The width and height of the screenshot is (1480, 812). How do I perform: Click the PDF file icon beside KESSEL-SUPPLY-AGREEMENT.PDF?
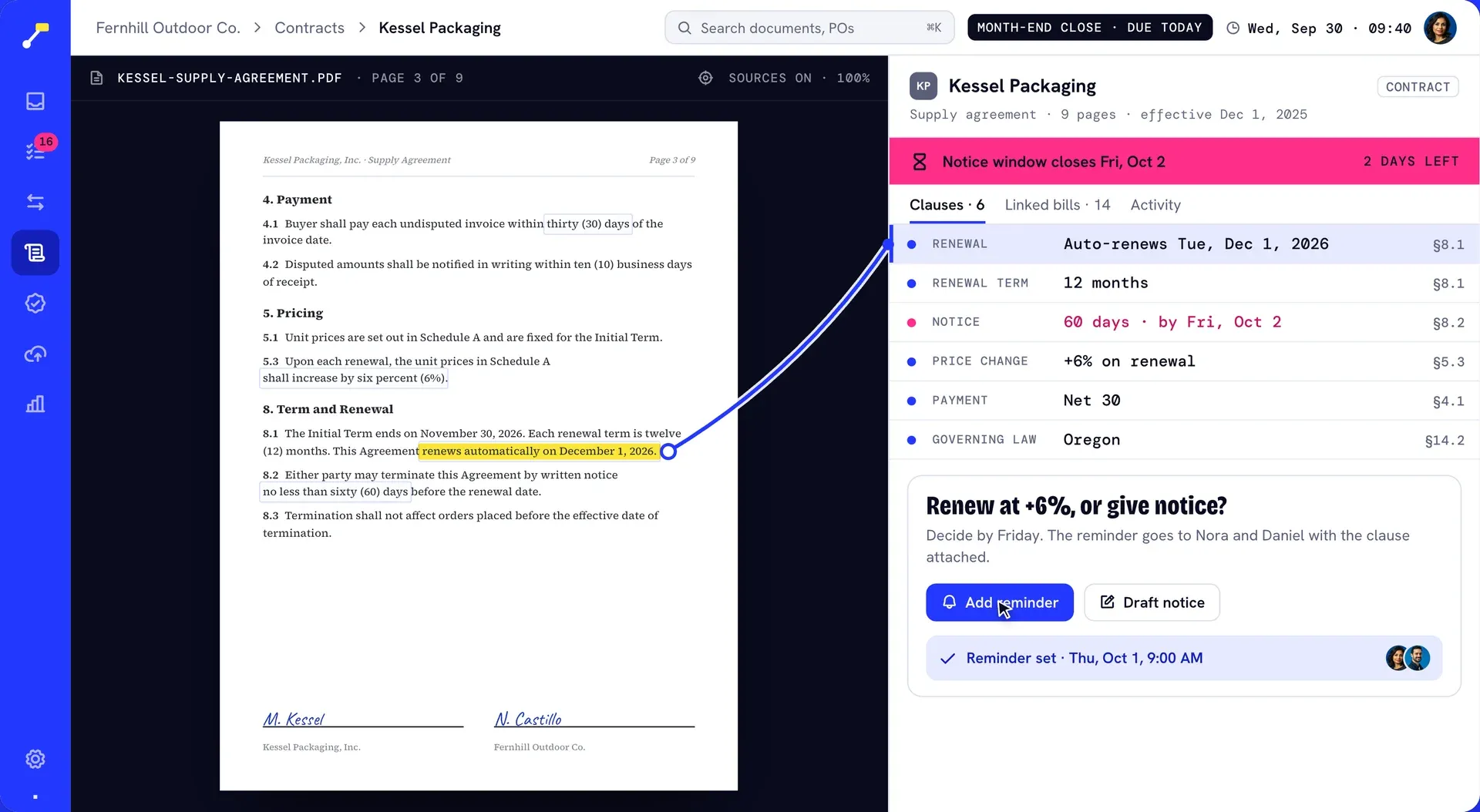96,78
